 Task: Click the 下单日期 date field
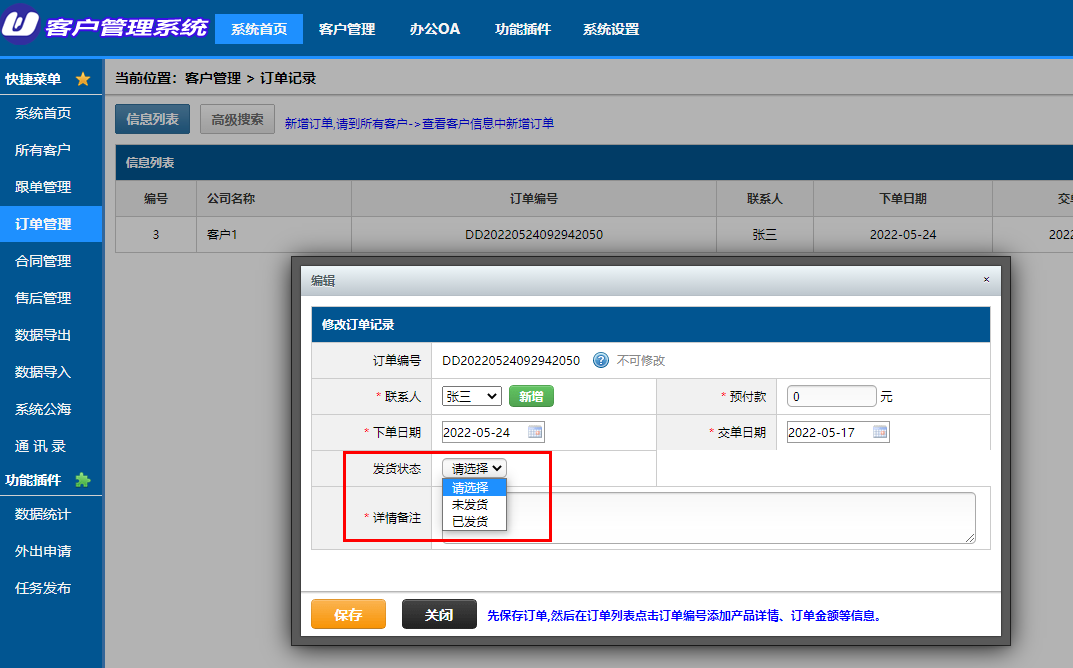point(493,432)
